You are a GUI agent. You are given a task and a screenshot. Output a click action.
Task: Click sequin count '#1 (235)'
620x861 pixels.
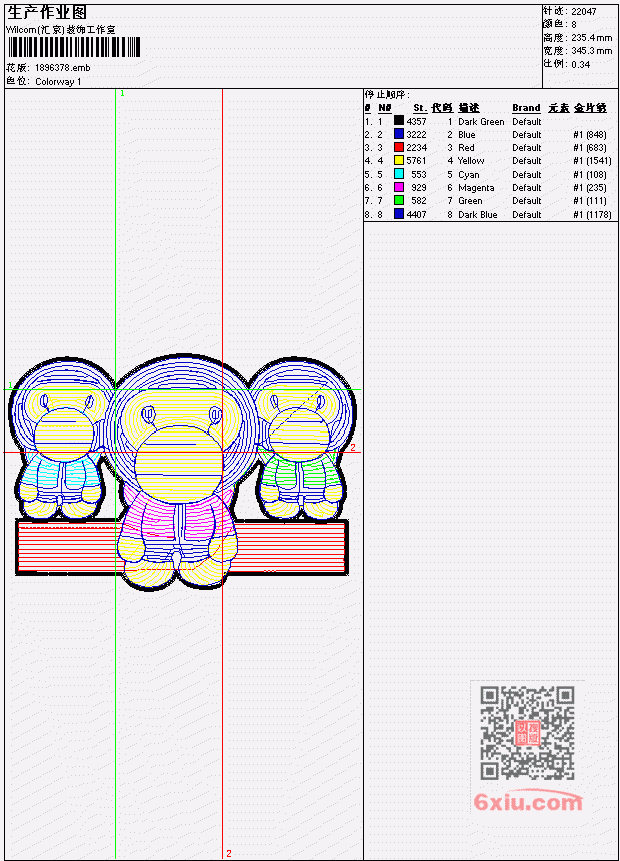coord(590,188)
